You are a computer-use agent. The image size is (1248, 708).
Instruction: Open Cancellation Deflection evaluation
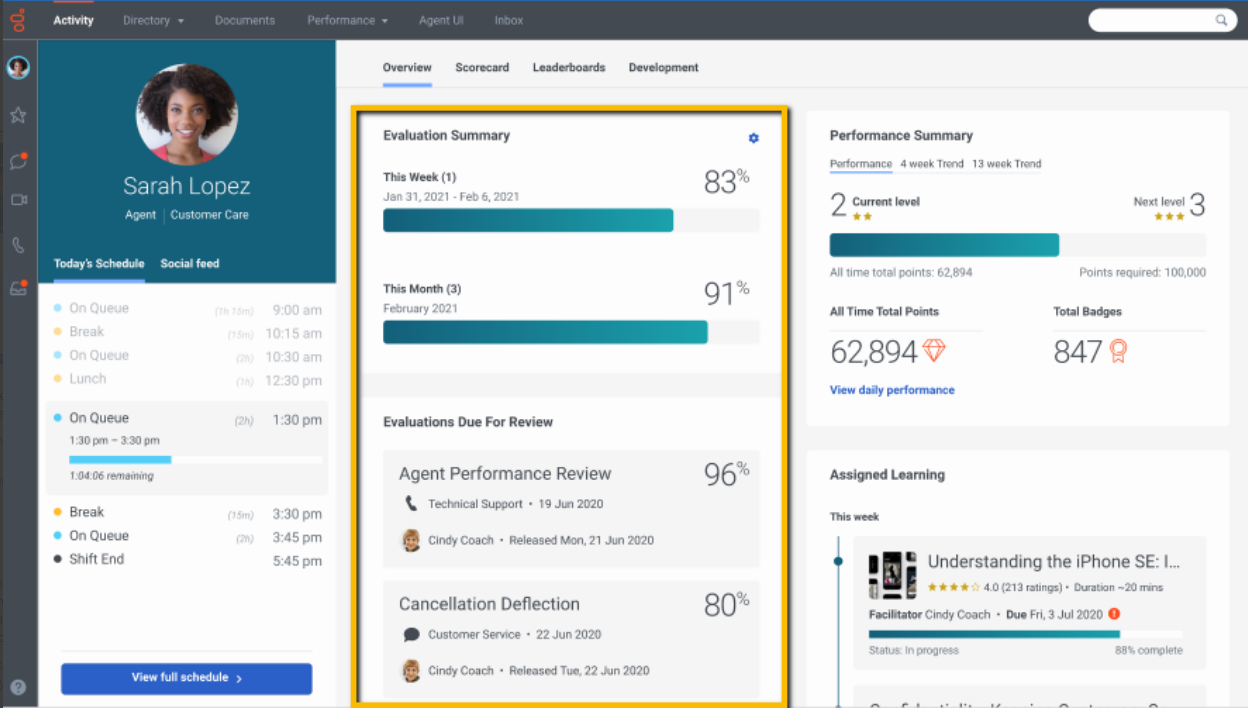571,639
